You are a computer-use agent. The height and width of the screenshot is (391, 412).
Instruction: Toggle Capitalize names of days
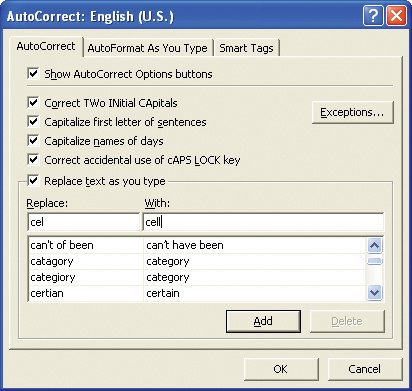coord(33,141)
